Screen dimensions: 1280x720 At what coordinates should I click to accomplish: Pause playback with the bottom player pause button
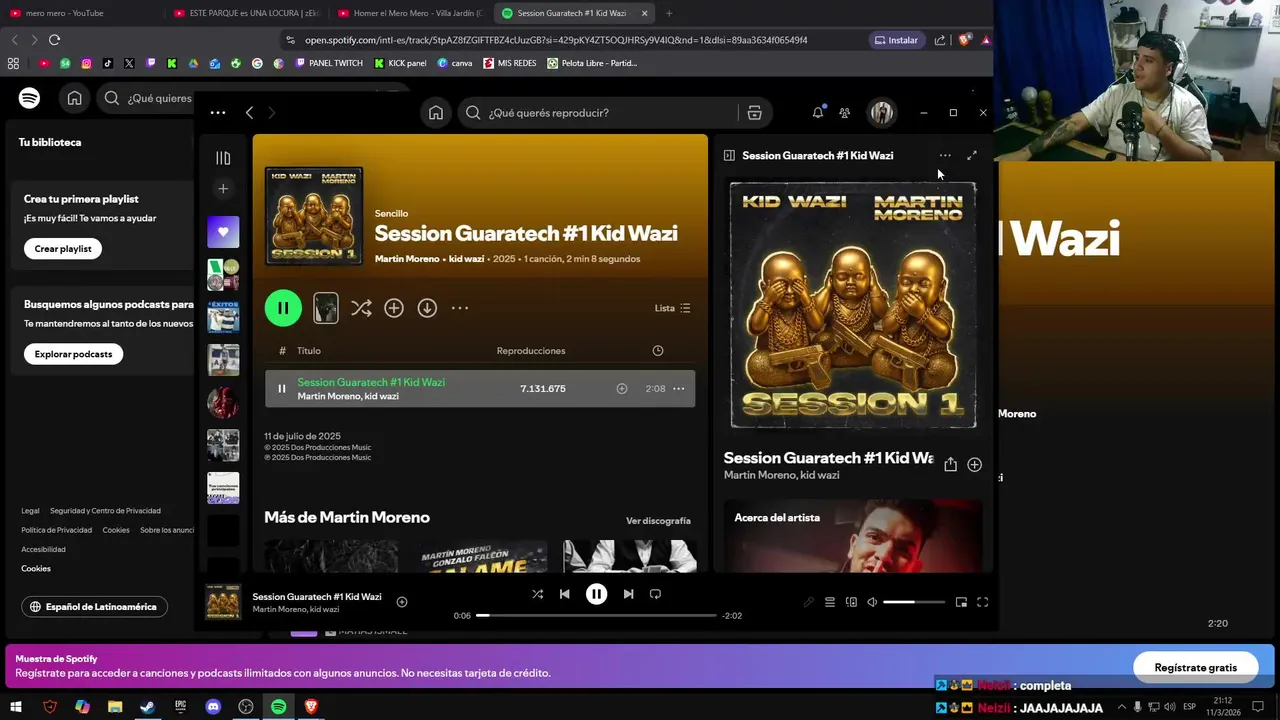click(x=596, y=594)
